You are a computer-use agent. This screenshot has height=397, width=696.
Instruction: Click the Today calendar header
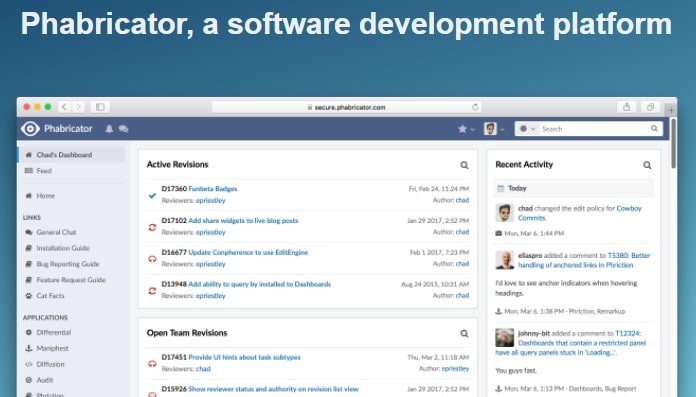573,188
